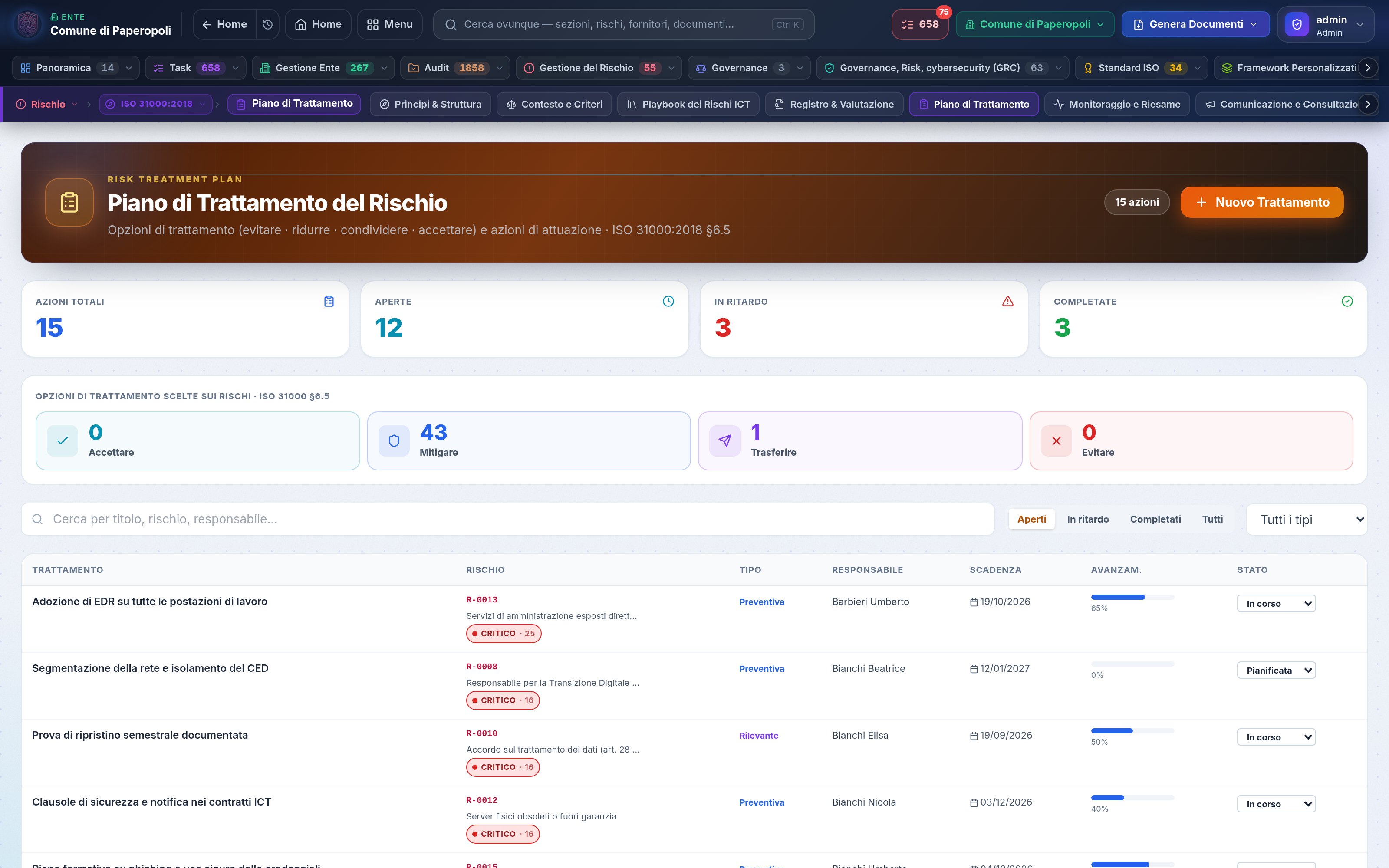Switch to Monitoraggio e Riesame tab
Image resolution: width=1389 pixels, height=868 pixels.
(x=1117, y=104)
